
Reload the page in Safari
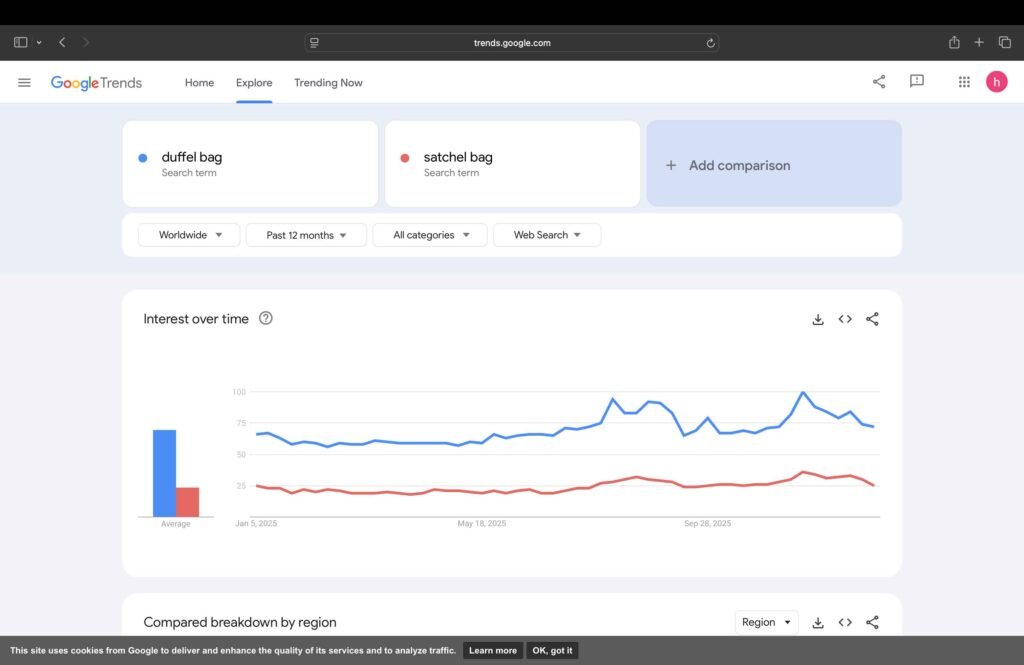point(710,43)
